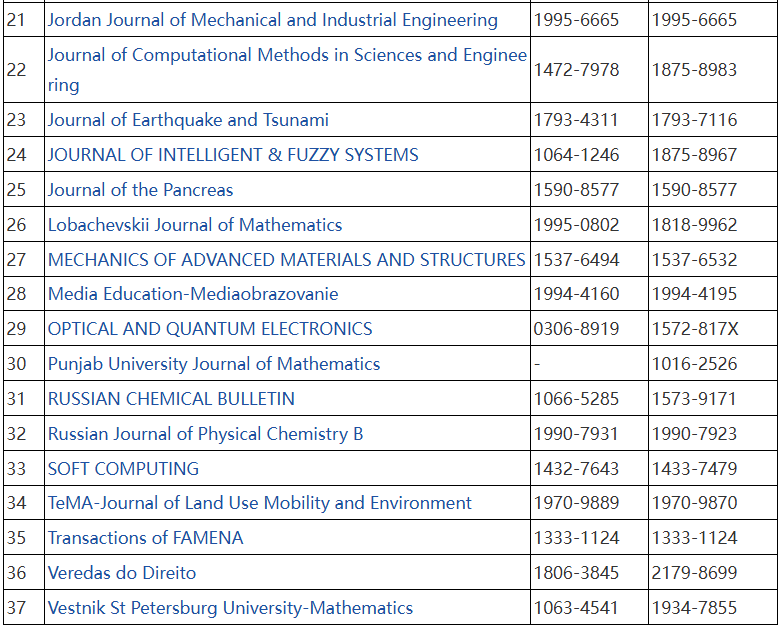Select ISSN 1994-4195 cell
The height and width of the screenshot is (630, 782).
click(x=713, y=294)
